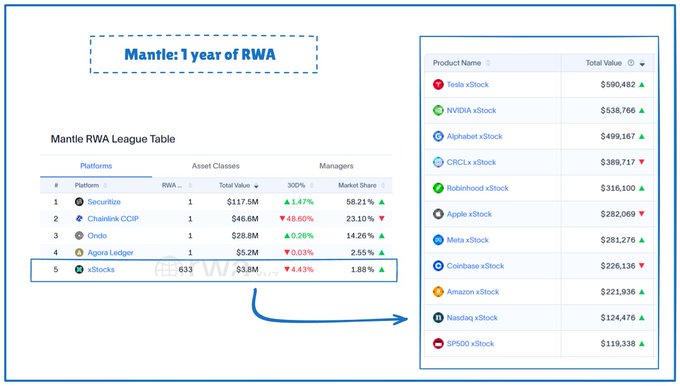Open the Tesla xStock product link
The height and width of the screenshot is (386, 680).
[x=468, y=84]
